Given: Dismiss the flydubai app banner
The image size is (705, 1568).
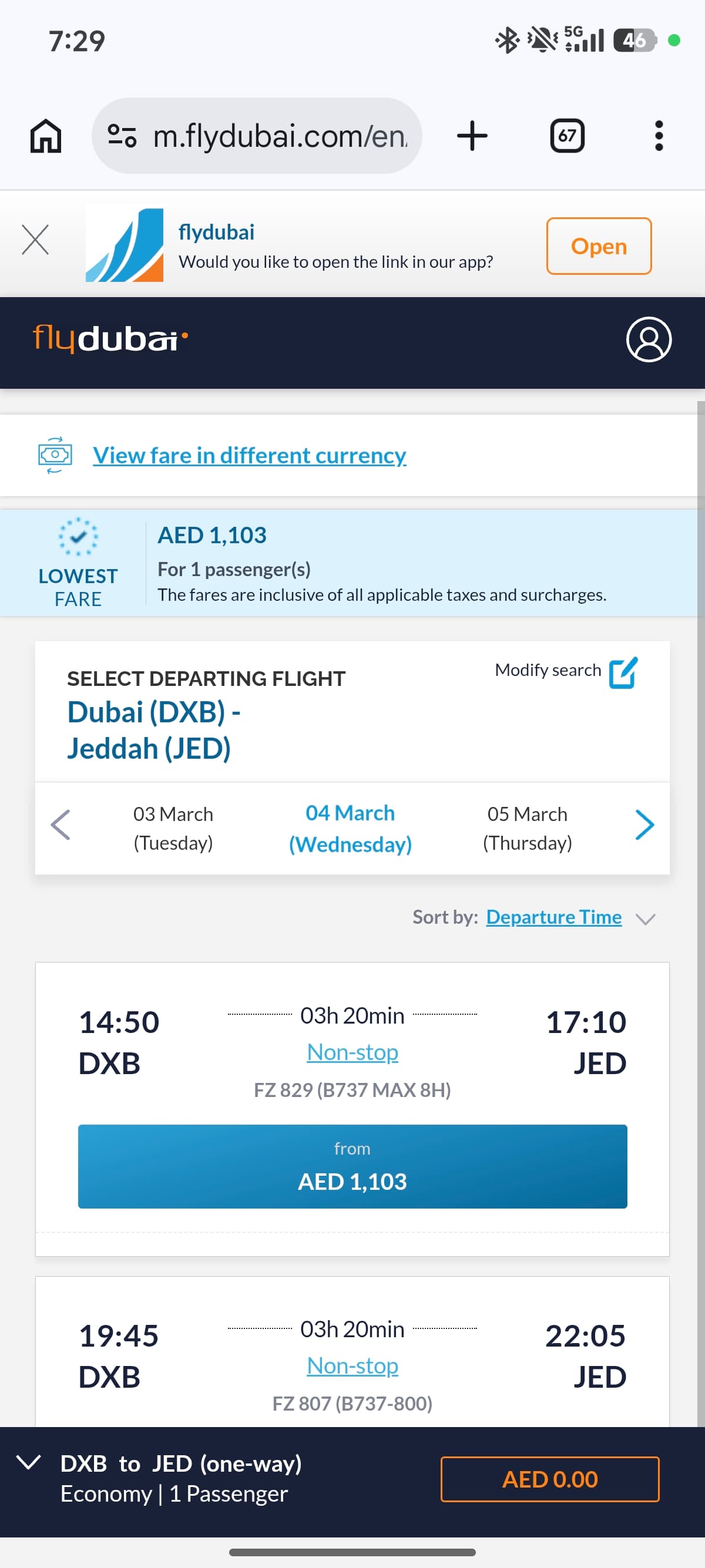Looking at the screenshot, I should point(35,239).
